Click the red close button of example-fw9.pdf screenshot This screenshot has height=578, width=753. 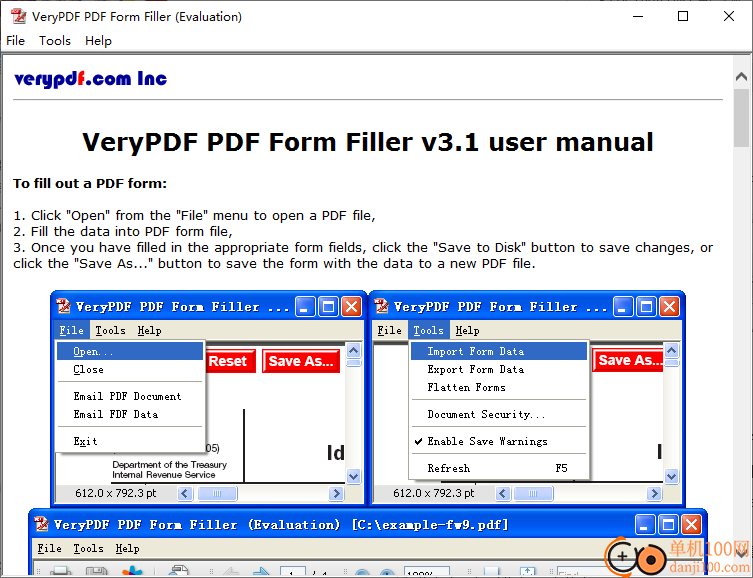click(692, 525)
